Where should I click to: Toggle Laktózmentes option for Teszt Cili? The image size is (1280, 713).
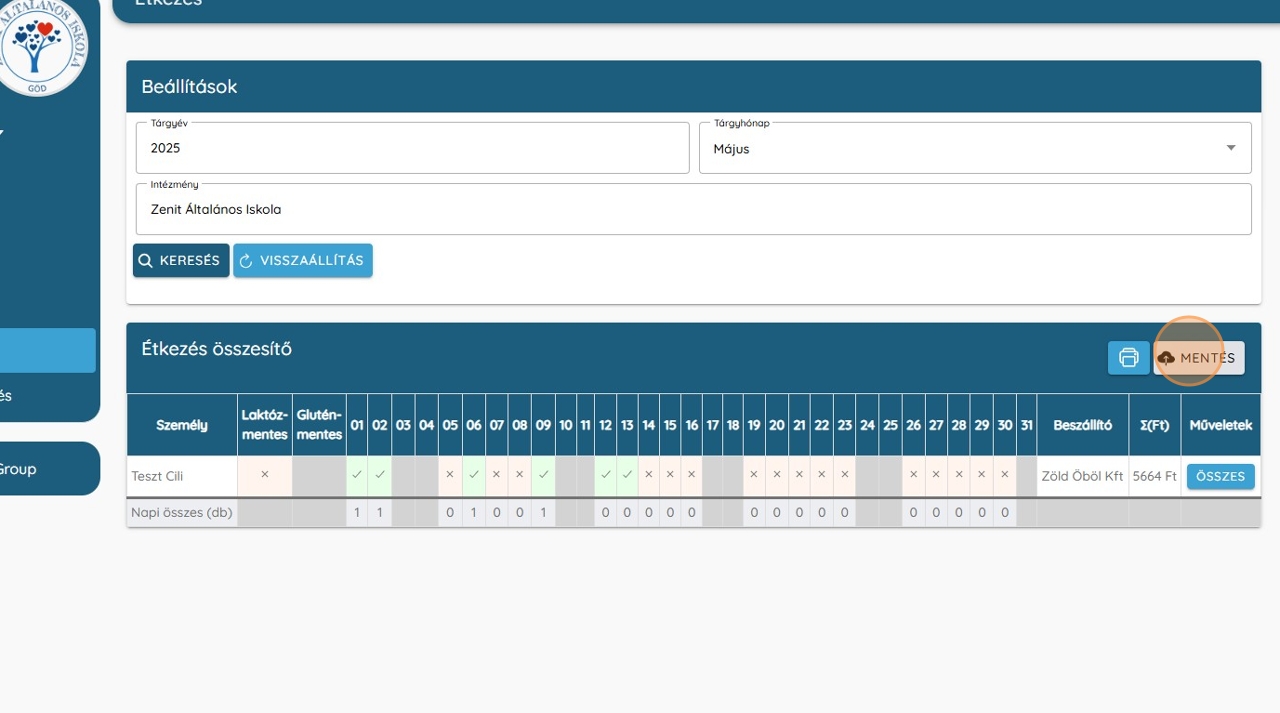tap(265, 475)
